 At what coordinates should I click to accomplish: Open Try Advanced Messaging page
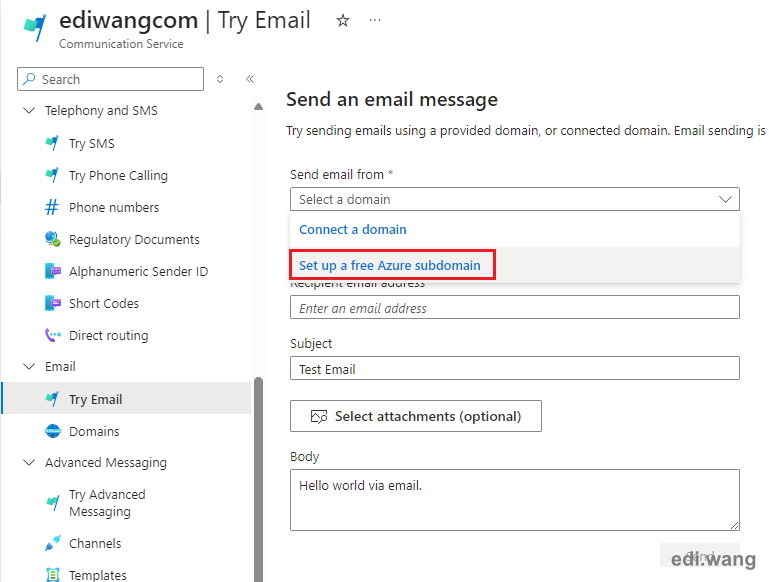[107, 503]
